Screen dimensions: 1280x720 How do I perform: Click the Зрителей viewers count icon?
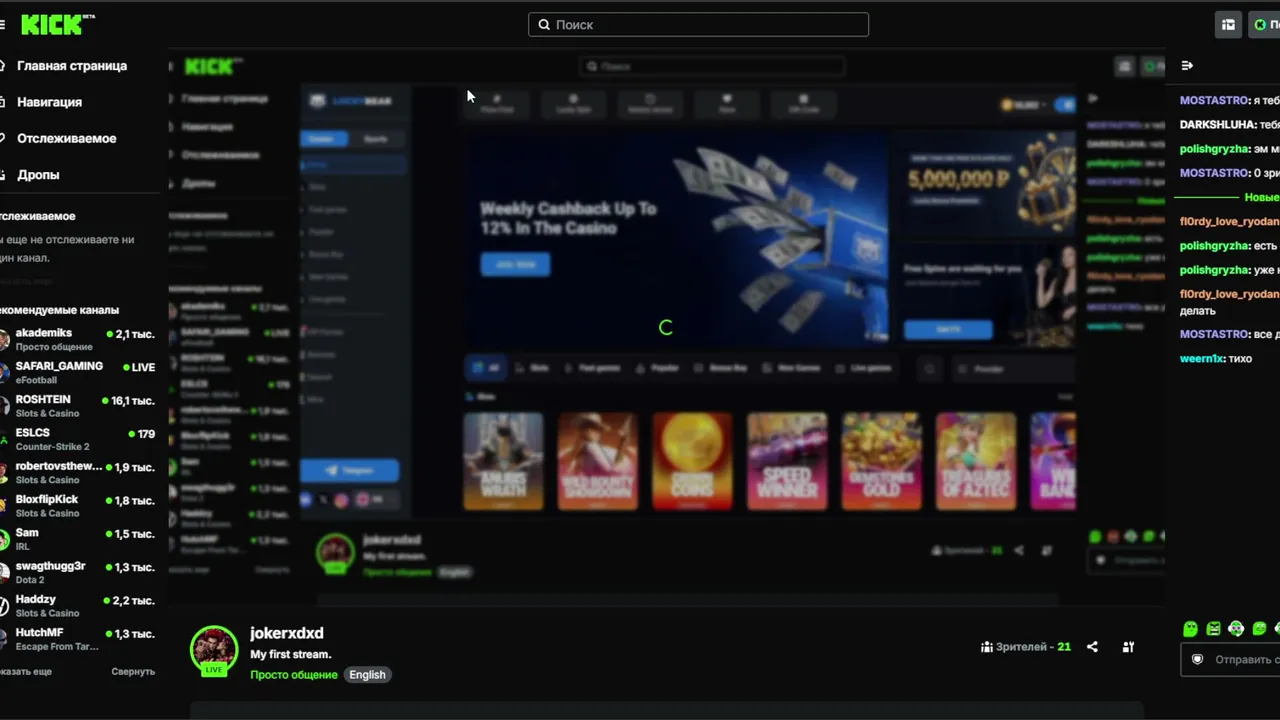[x=987, y=647]
